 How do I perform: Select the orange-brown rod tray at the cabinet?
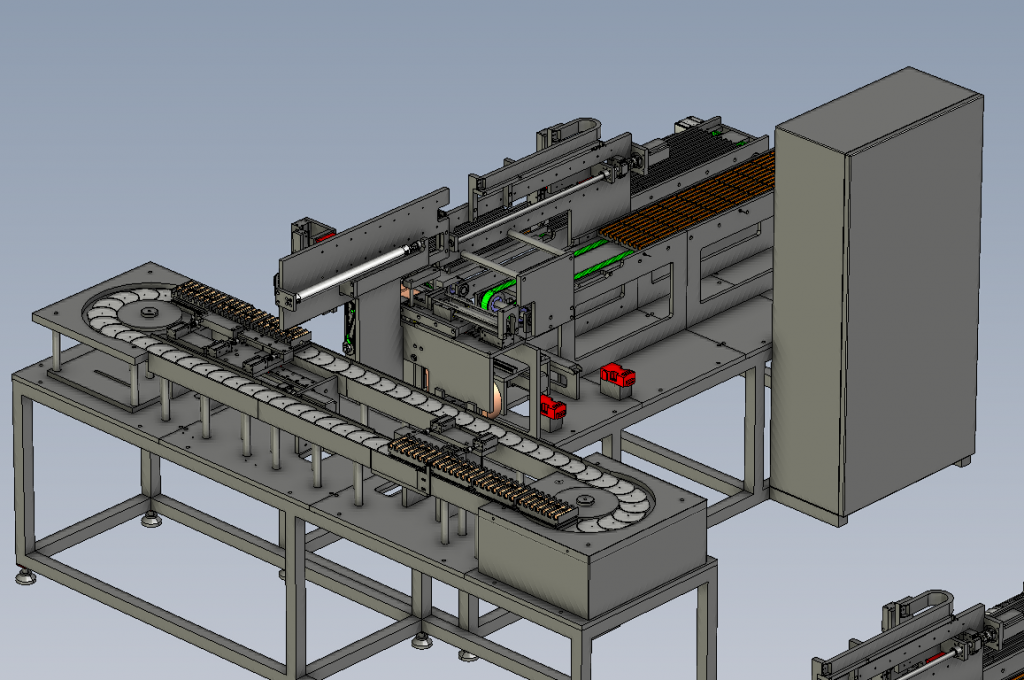[688, 201]
